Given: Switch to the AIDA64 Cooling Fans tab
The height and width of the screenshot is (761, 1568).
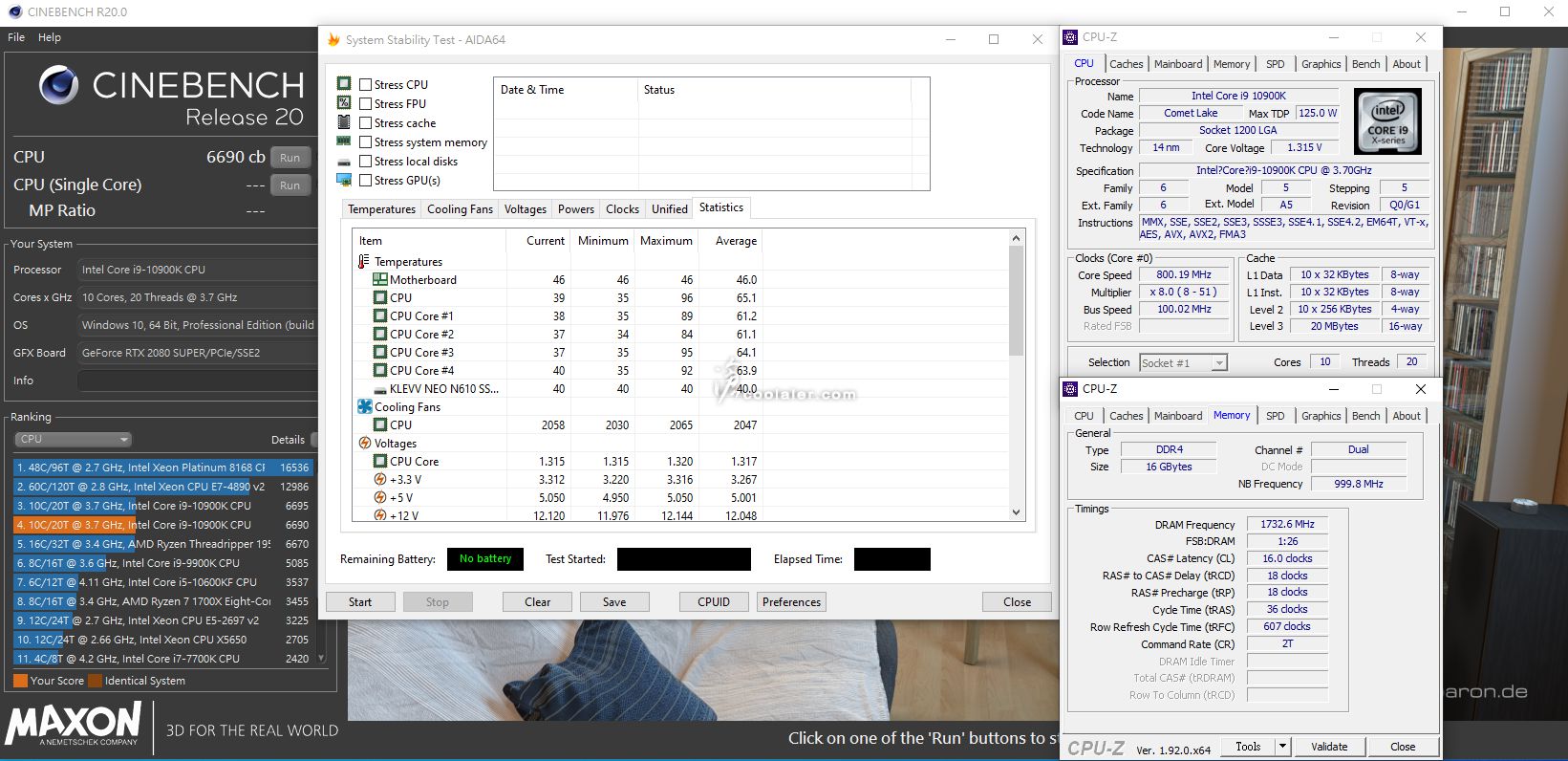Looking at the screenshot, I should 460,209.
